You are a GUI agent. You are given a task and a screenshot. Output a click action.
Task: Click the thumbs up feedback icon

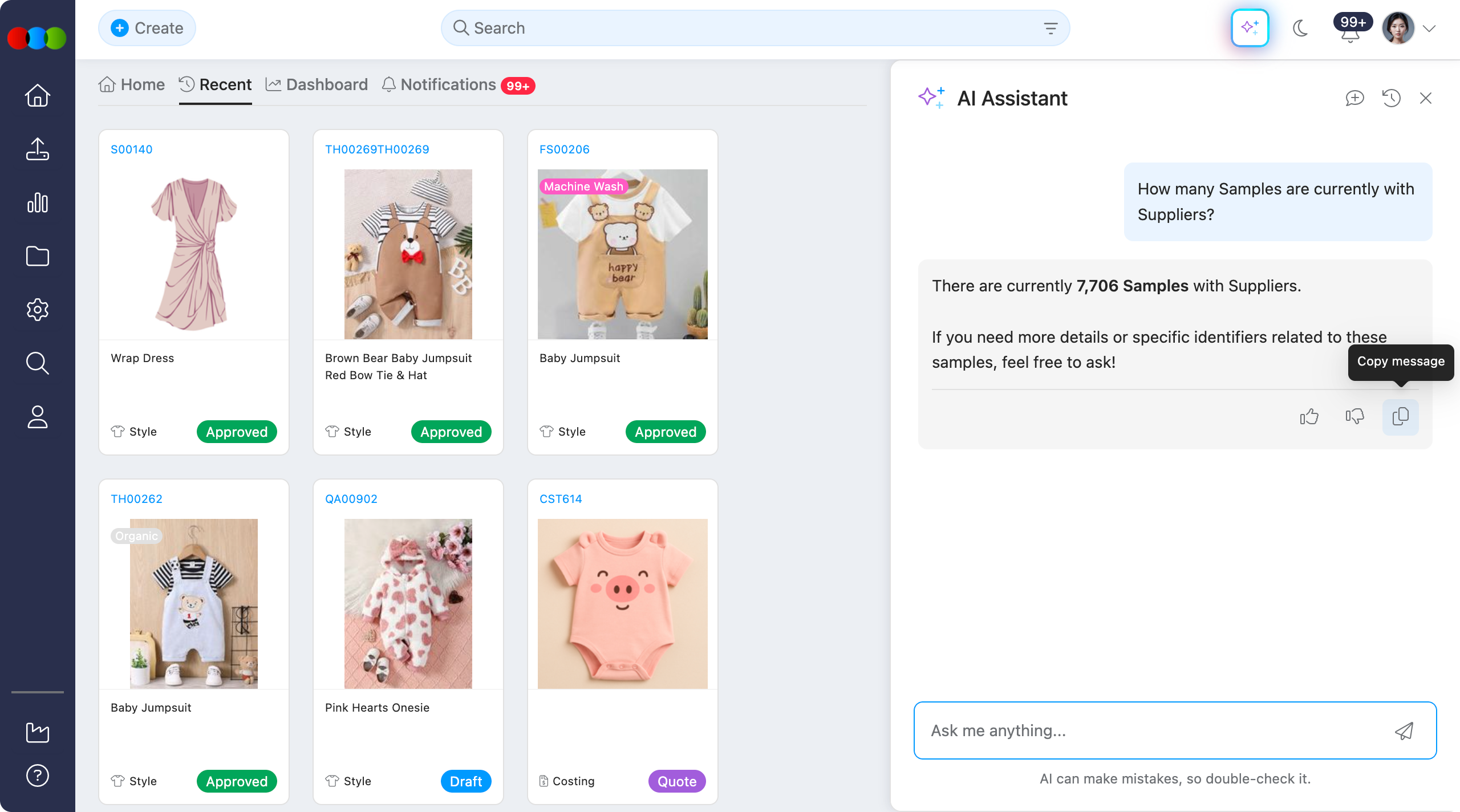pyautogui.click(x=1309, y=417)
